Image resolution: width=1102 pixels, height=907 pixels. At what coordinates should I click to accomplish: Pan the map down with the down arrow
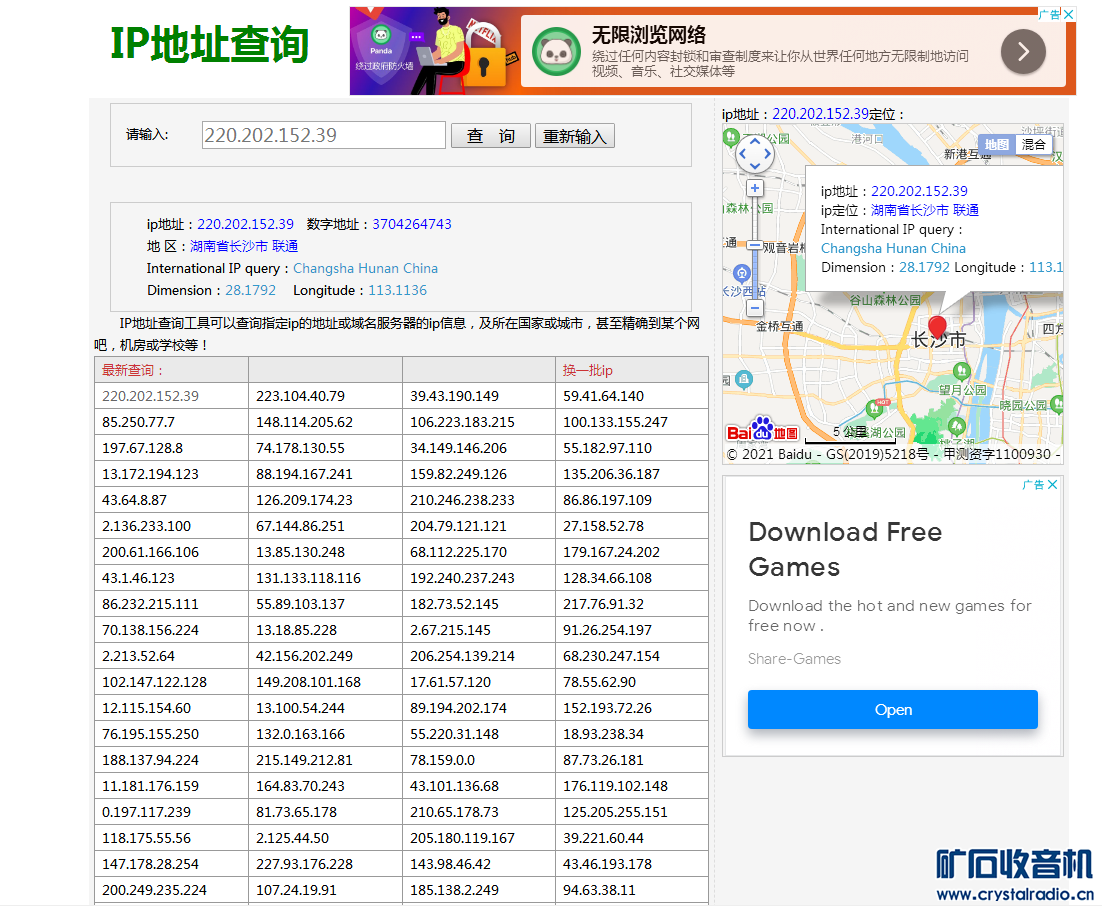point(755,166)
